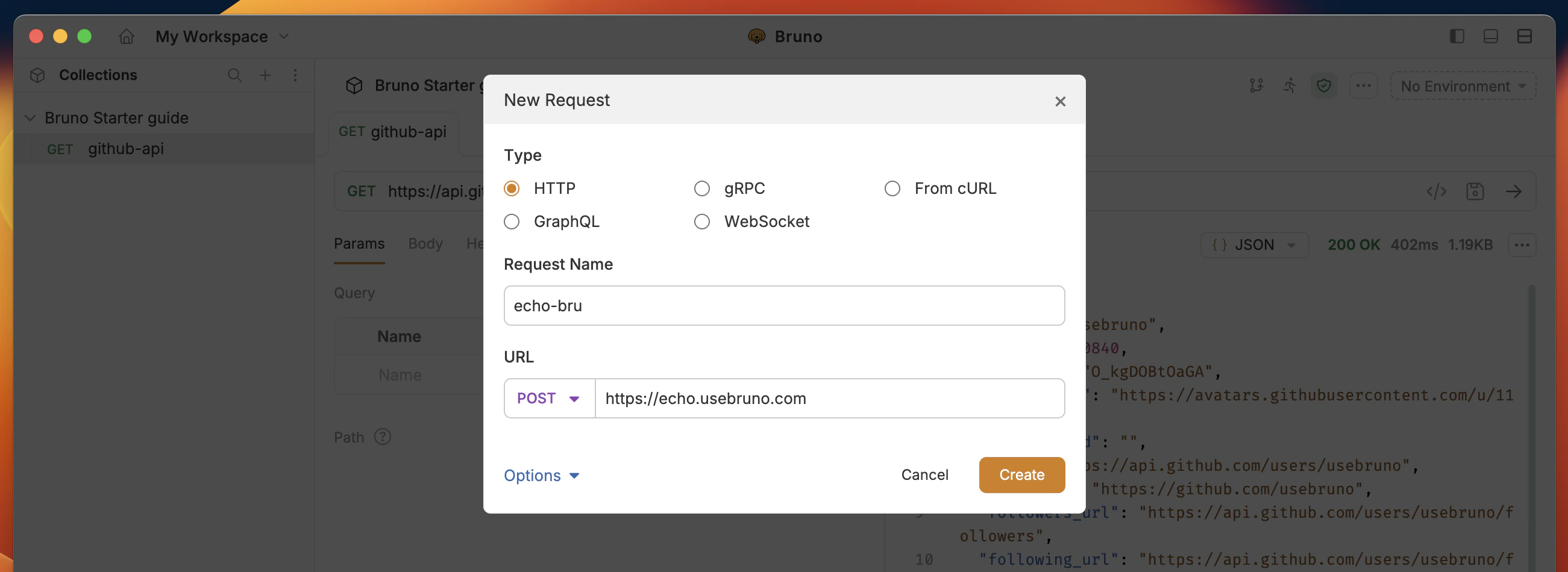Image resolution: width=1568 pixels, height=572 pixels.
Task: Open response options via three-dot icon
Action: click(x=1522, y=245)
